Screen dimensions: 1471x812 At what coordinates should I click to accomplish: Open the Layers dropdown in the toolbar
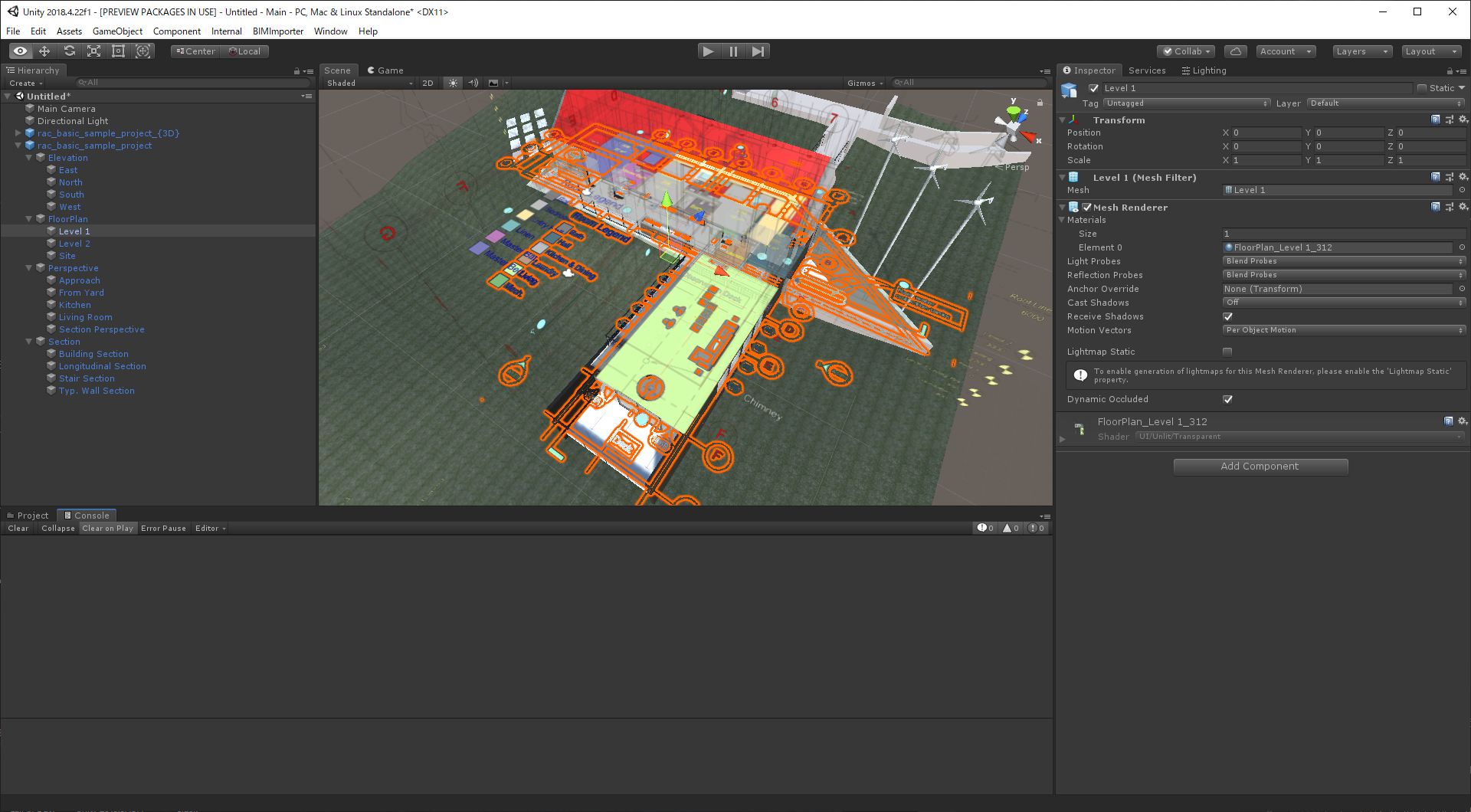point(1361,51)
